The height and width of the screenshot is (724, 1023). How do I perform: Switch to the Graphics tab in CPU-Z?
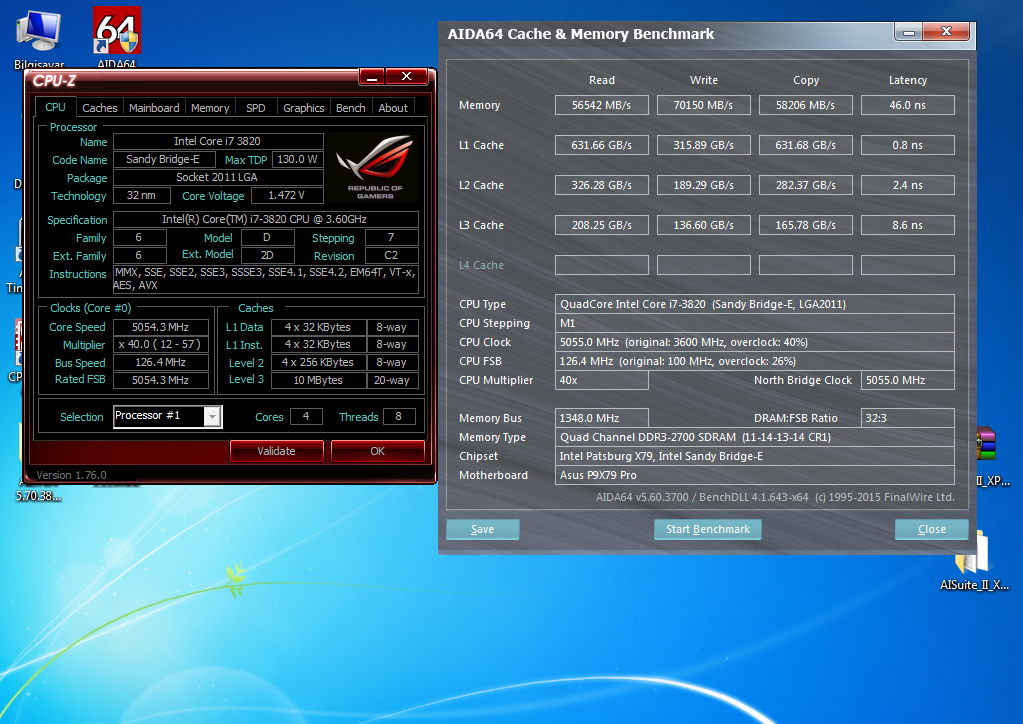coord(303,108)
